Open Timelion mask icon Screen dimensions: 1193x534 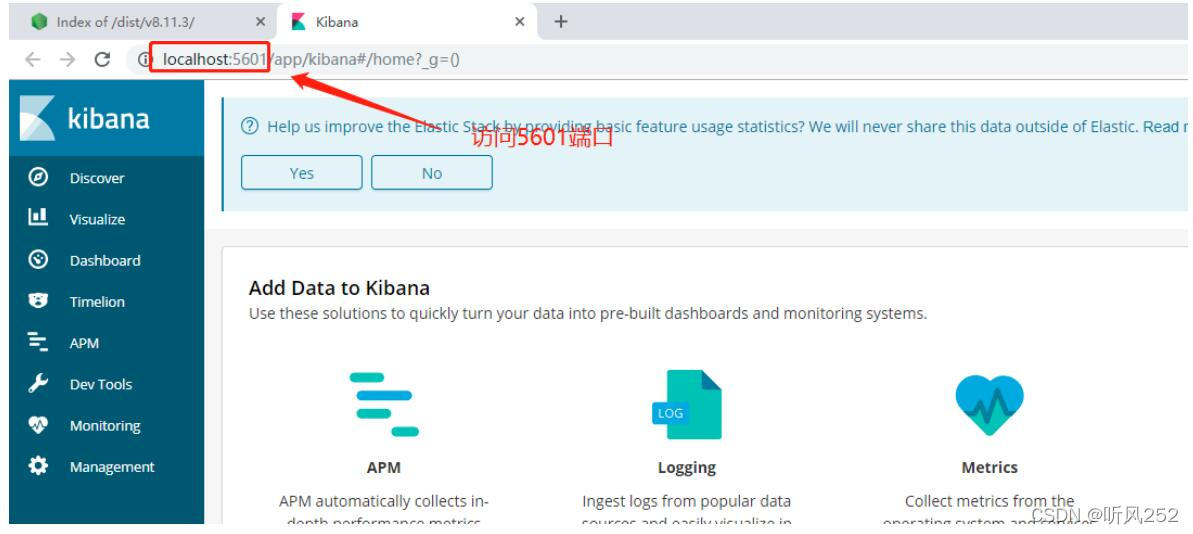click(38, 300)
